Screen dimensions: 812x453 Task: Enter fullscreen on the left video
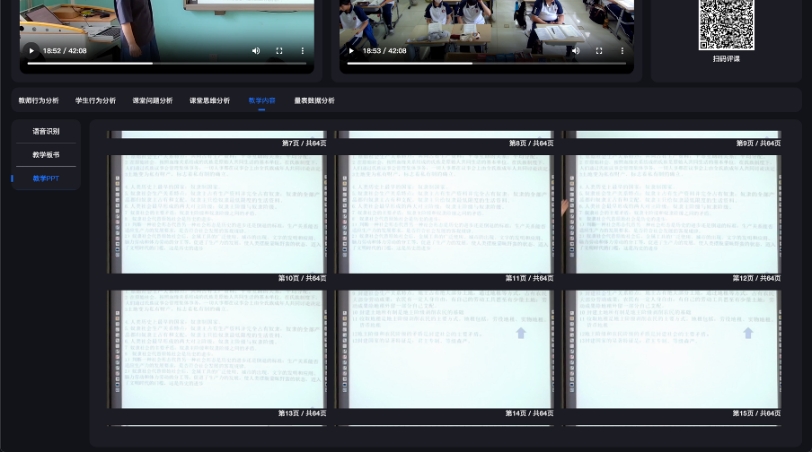tap(279, 51)
